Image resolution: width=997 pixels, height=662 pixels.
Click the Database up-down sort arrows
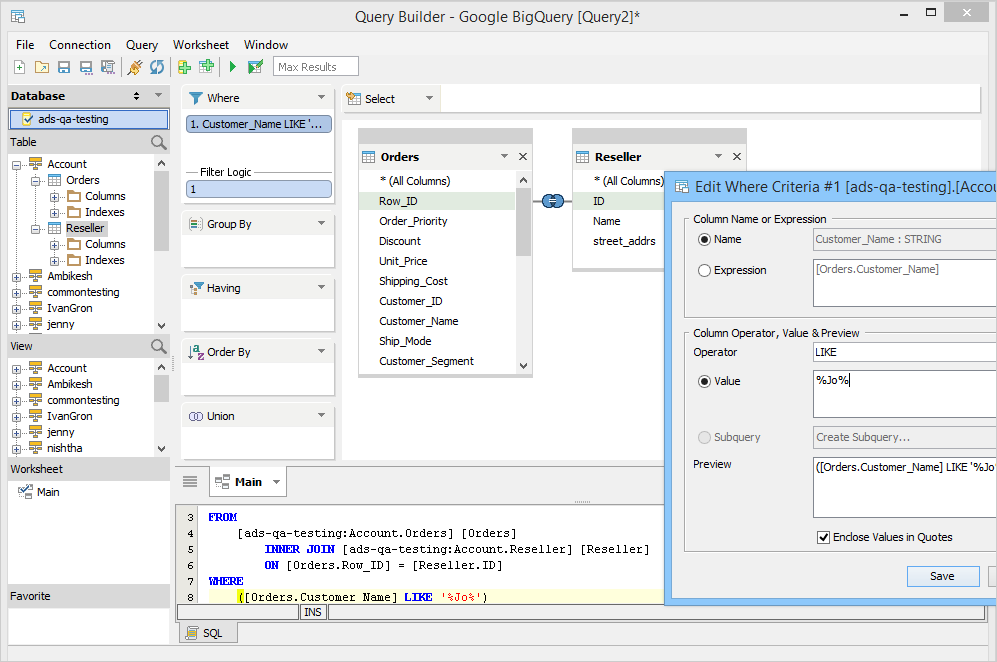click(136, 96)
